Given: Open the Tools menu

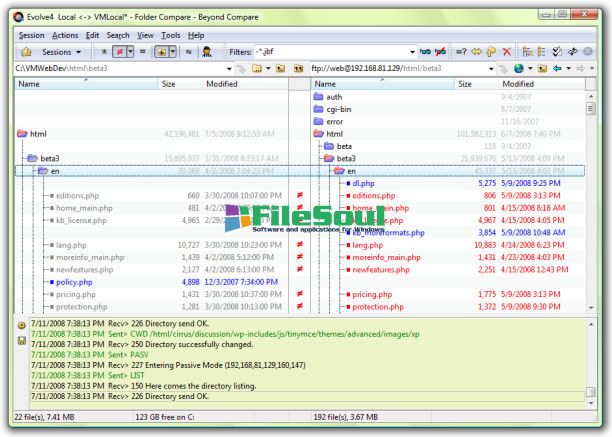Looking at the screenshot, I should tap(170, 35).
